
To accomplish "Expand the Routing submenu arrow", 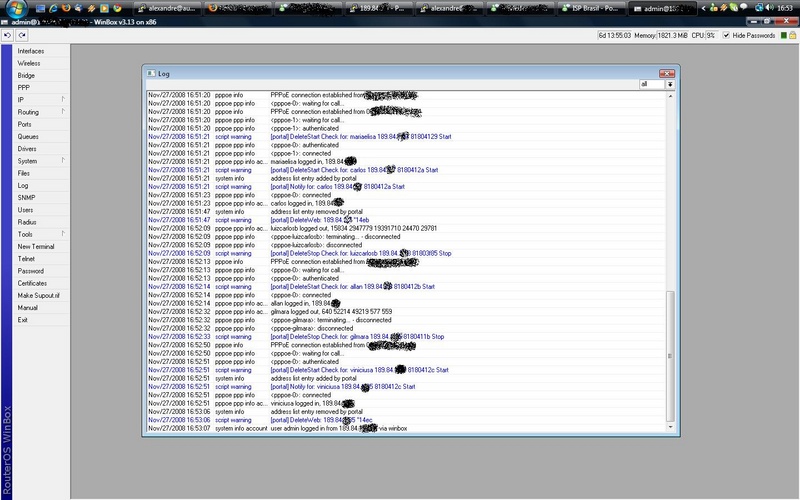I will (x=63, y=111).
